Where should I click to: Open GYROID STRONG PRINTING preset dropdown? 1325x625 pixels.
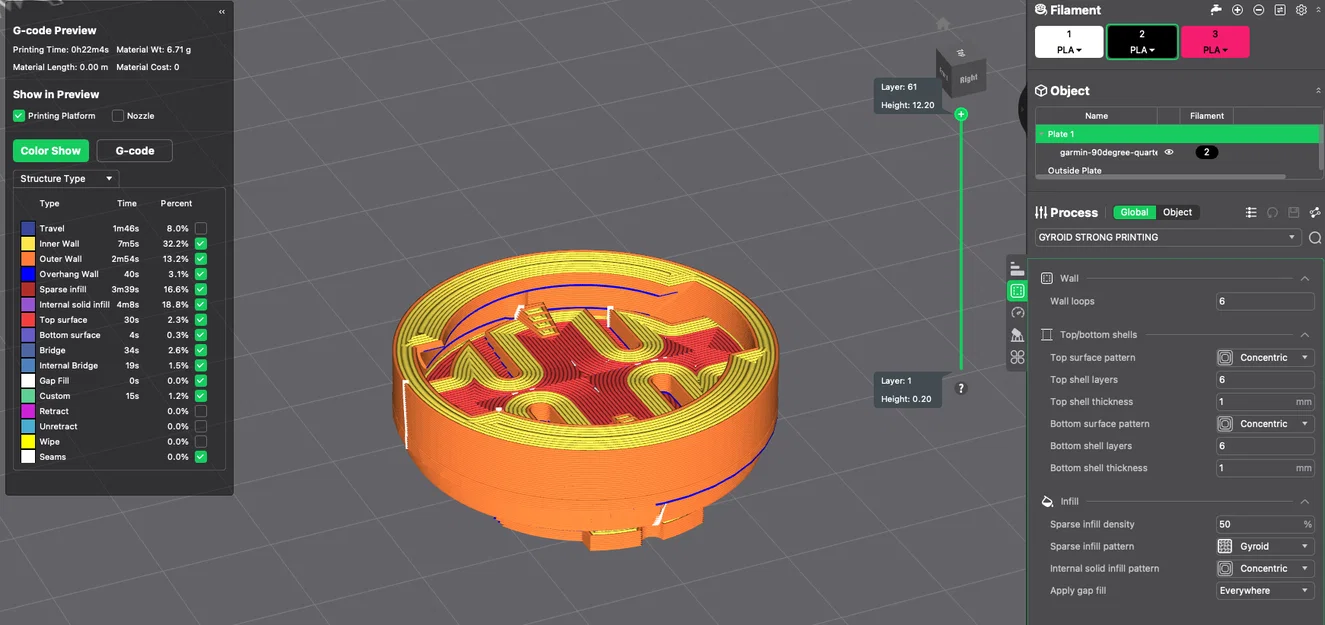click(x=1168, y=237)
